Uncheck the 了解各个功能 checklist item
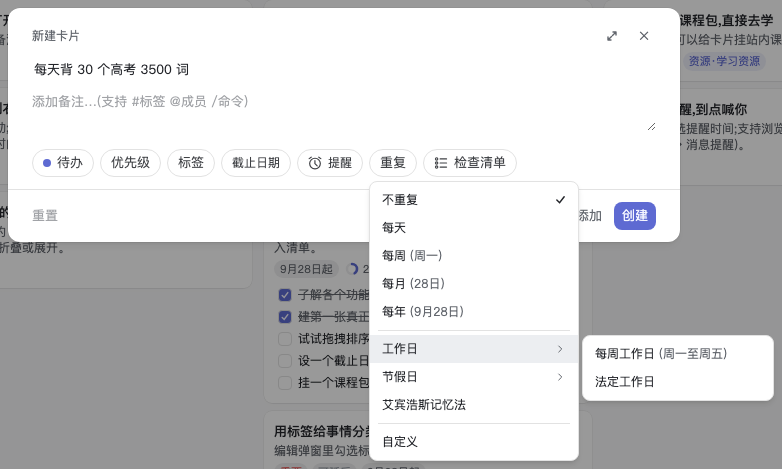This screenshot has height=469, width=782. coord(285,295)
